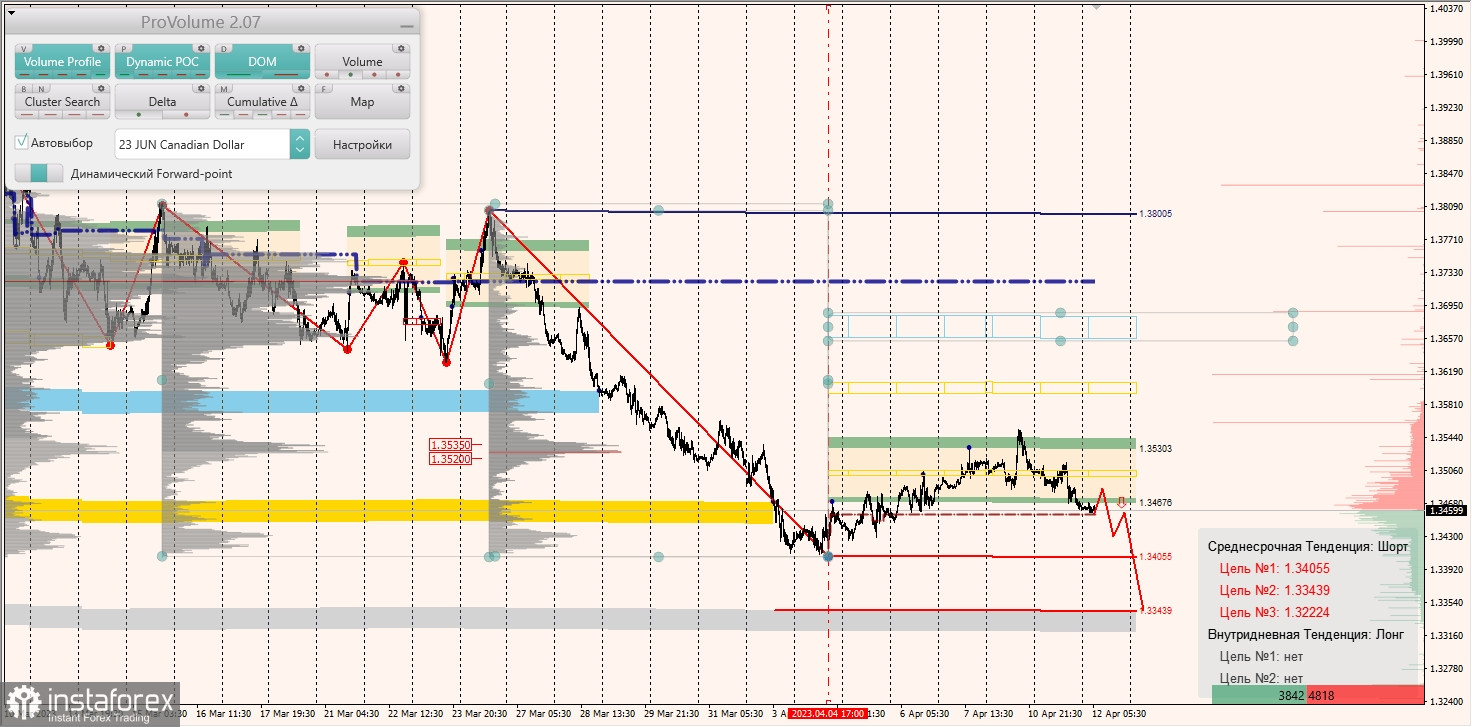The height and width of the screenshot is (727, 1472).
Task: Click the 1.34055 line label on chart
Action: tap(1156, 556)
